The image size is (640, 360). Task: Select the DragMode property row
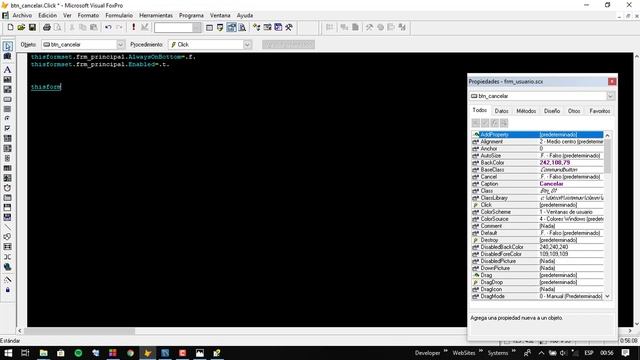pos(538,296)
